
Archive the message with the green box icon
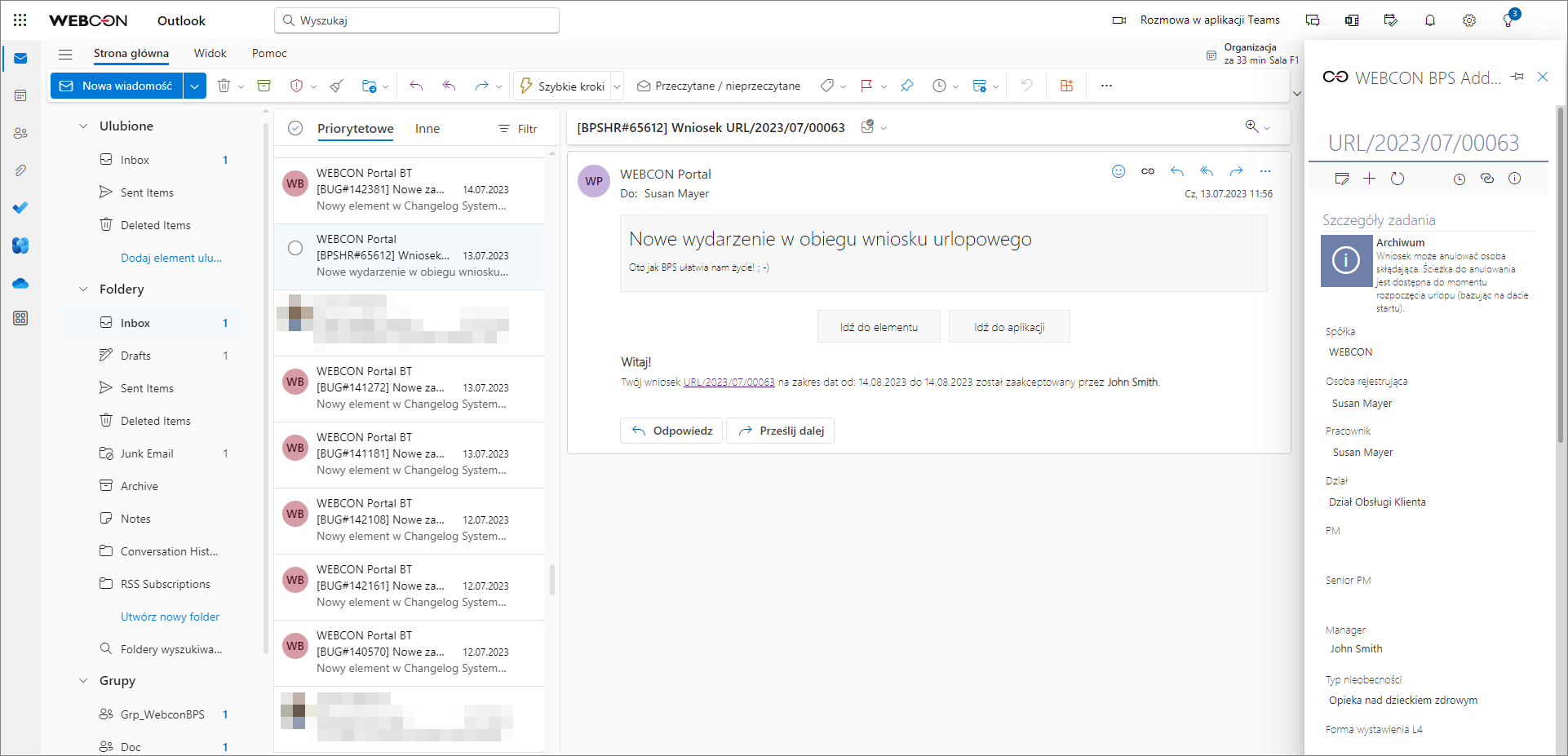(264, 86)
